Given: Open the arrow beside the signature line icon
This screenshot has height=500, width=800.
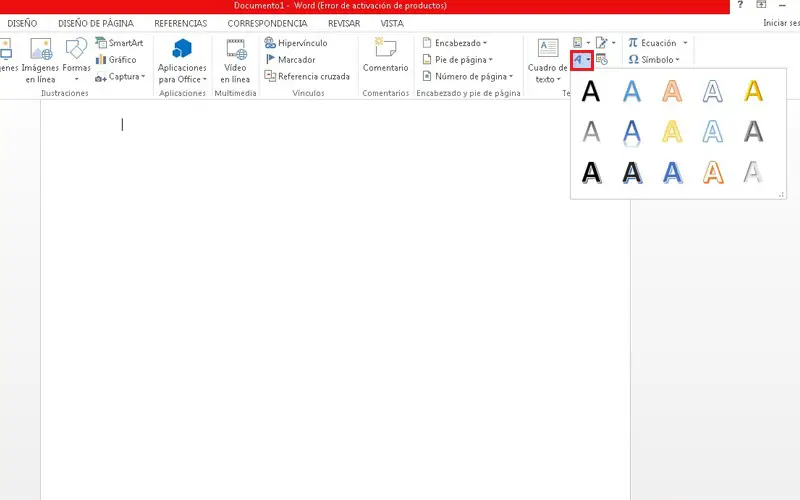Looking at the screenshot, I should click(614, 43).
